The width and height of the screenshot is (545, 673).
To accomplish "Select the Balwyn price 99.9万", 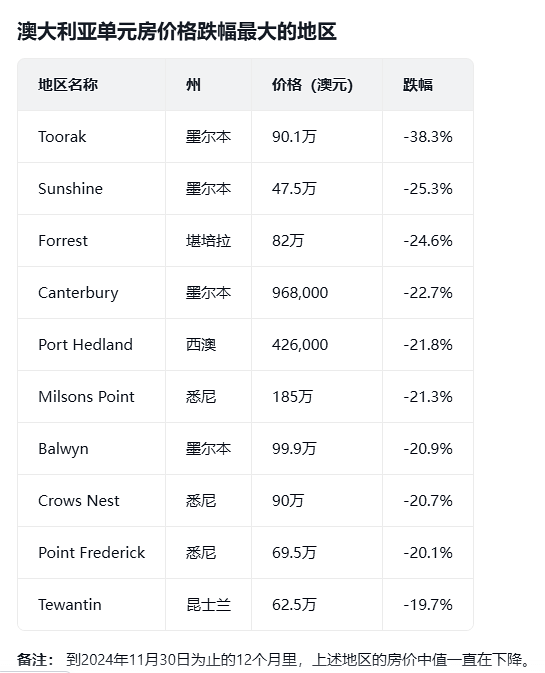I will (x=294, y=449).
